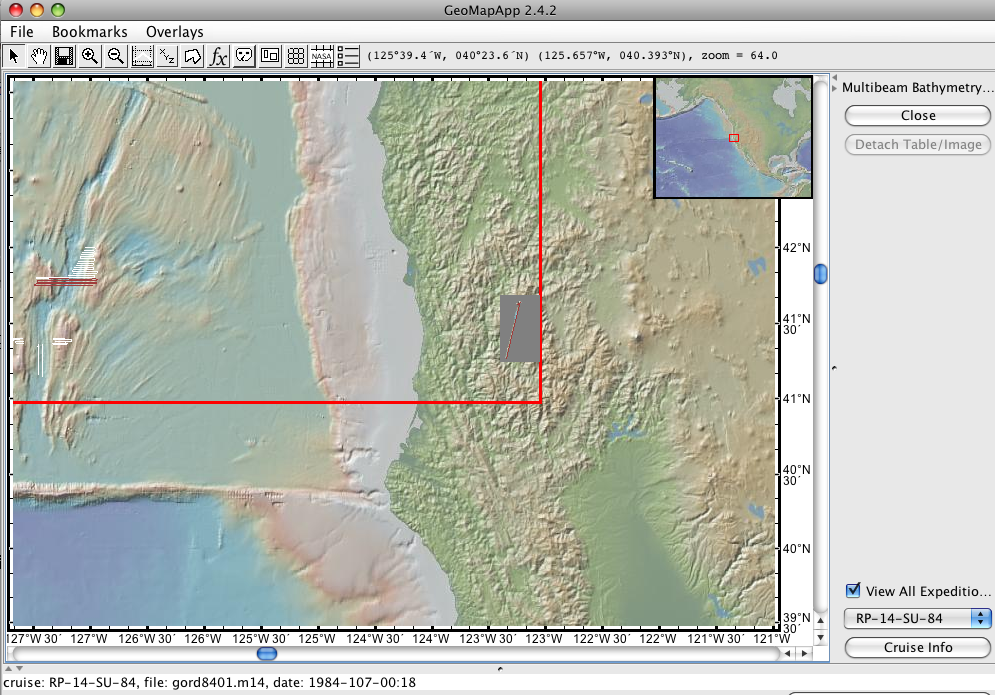Screen dimensions: 995x695
Task: Click the fx function tool icon
Action: [x=219, y=56]
